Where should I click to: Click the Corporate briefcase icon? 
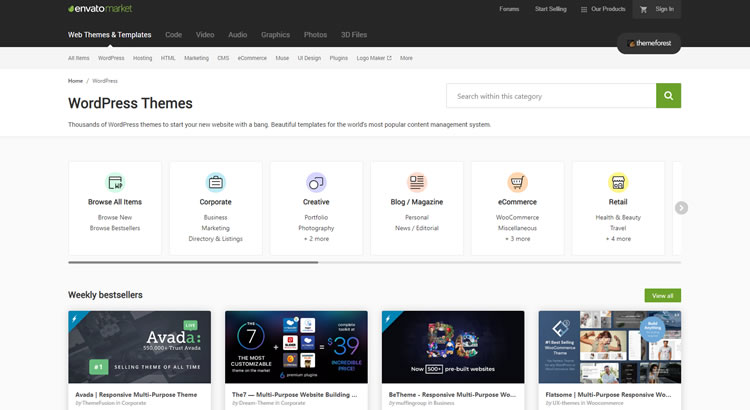click(x=216, y=182)
